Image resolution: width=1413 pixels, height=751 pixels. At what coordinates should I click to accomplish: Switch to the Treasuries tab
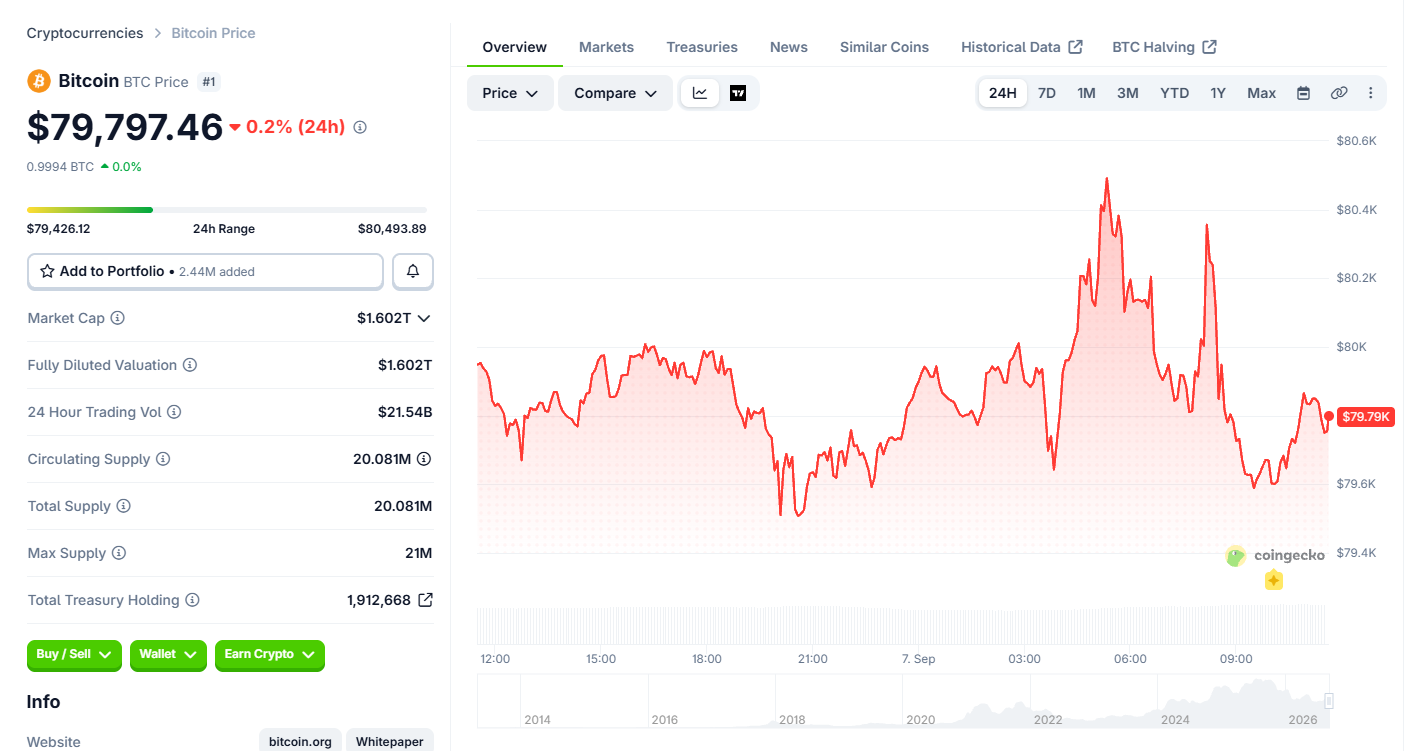pos(702,47)
